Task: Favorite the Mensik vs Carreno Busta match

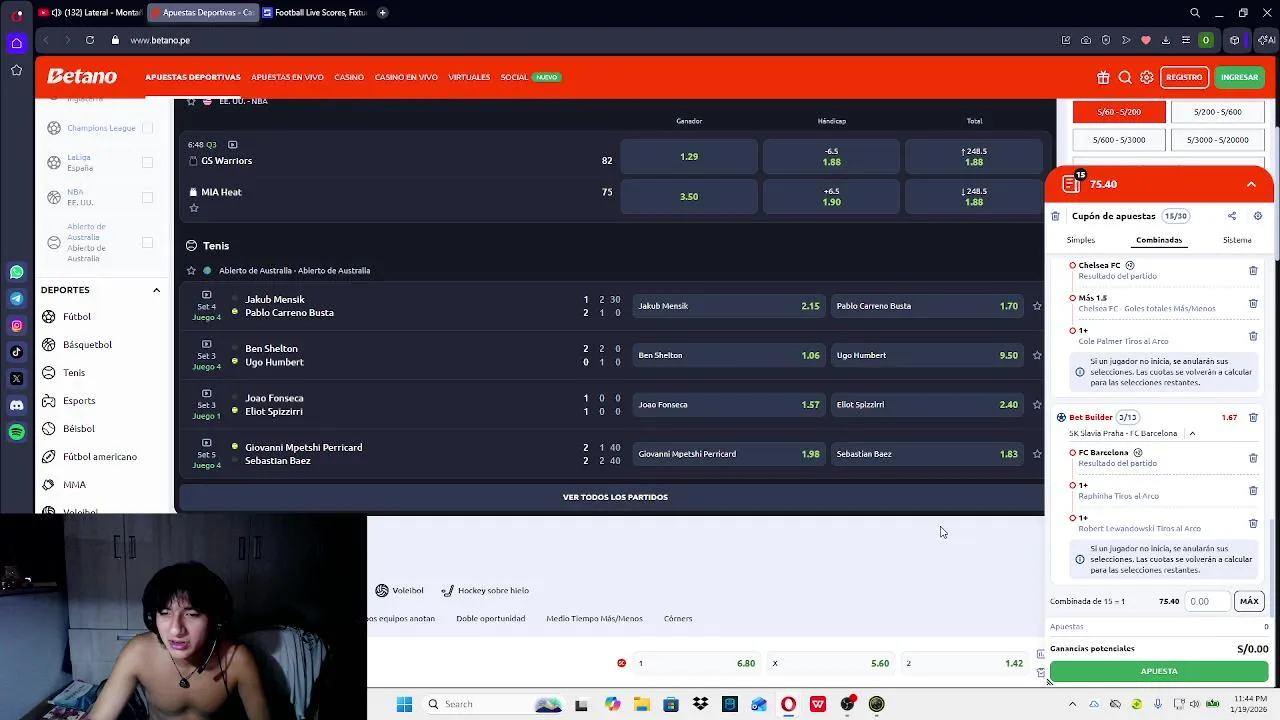Action: pos(1037,306)
